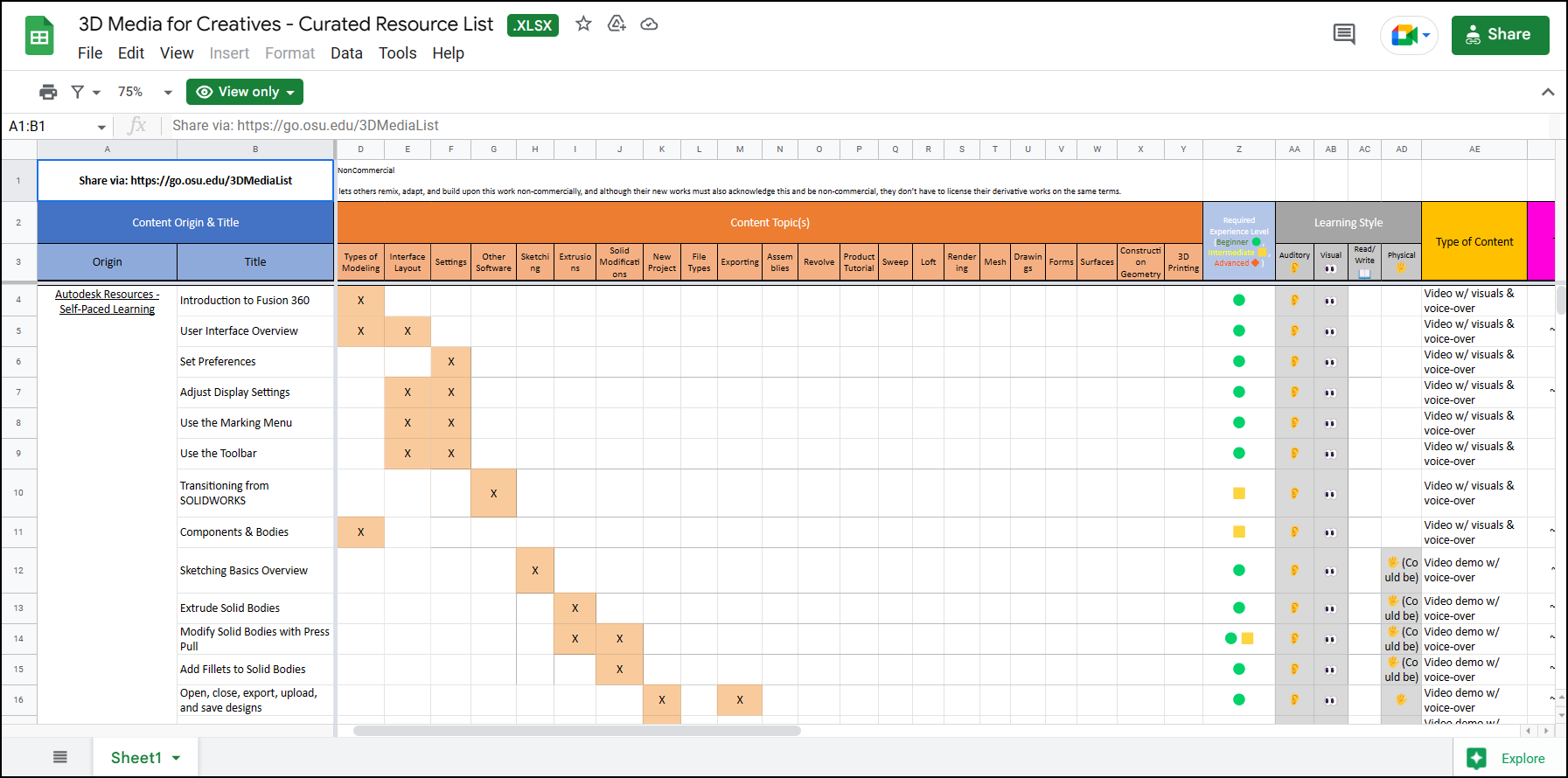Click the '3D Printing' topic header
The height and width of the screenshot is (778, 1568).
pyautogui.click(x=1183, y=262)
